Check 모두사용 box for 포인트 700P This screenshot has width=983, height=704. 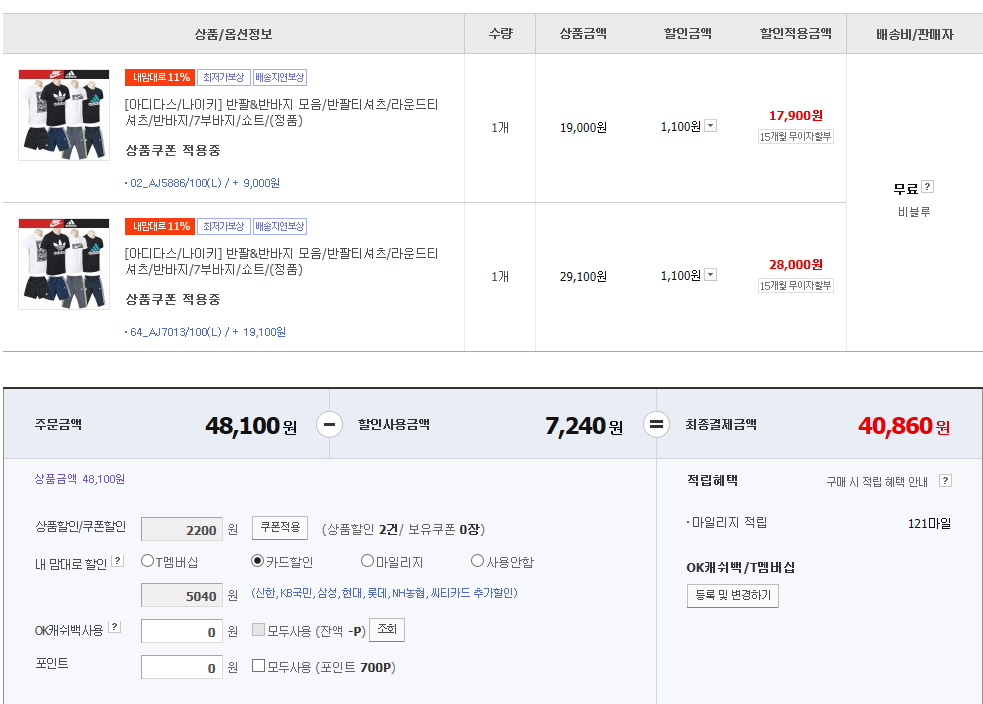coord(258,665)
